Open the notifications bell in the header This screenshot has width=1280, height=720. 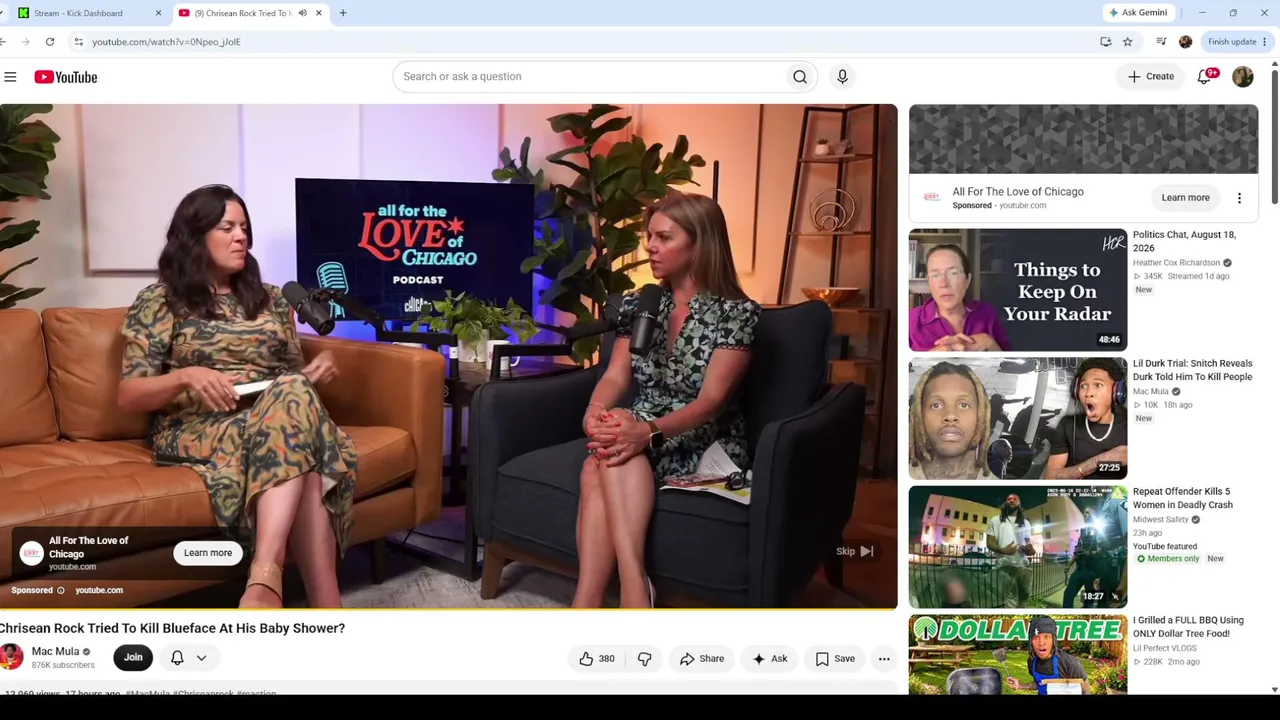pyautogui.click(x=1205, y=77)
